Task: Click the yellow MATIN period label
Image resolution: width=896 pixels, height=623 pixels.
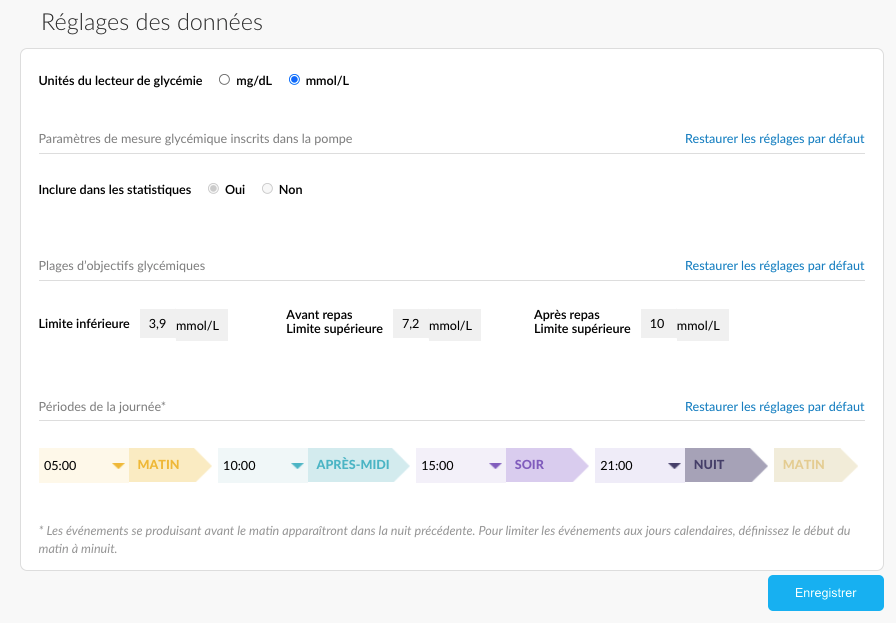Action: [x=170, y=465]
